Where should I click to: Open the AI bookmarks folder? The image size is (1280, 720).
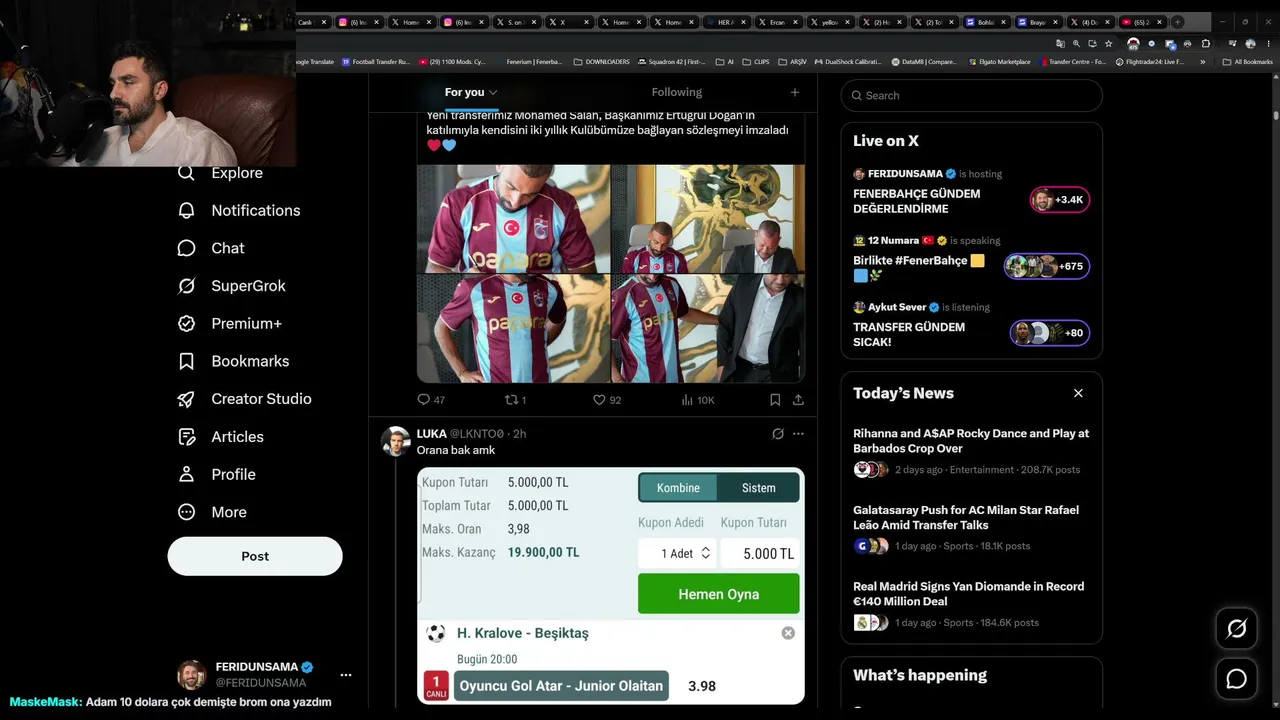point(725,62)
